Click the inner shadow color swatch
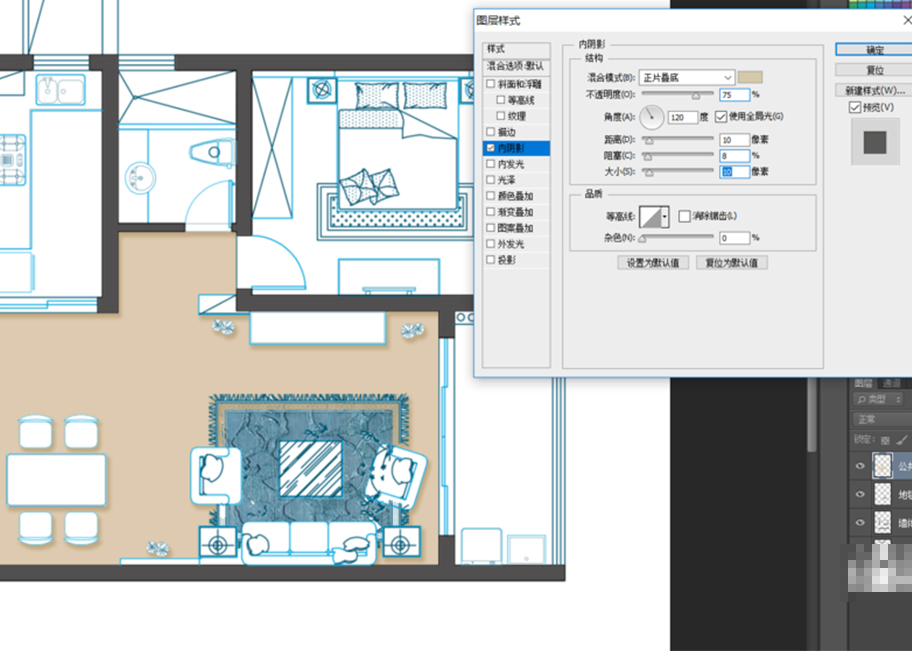The height and width of the screenshot is (651, 912). pos(750,77)
